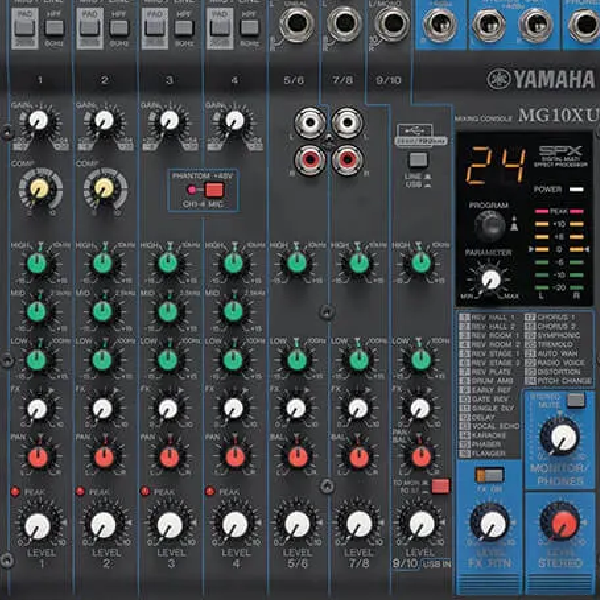Click the LEVEL 9/10 knob

(422, 526)
